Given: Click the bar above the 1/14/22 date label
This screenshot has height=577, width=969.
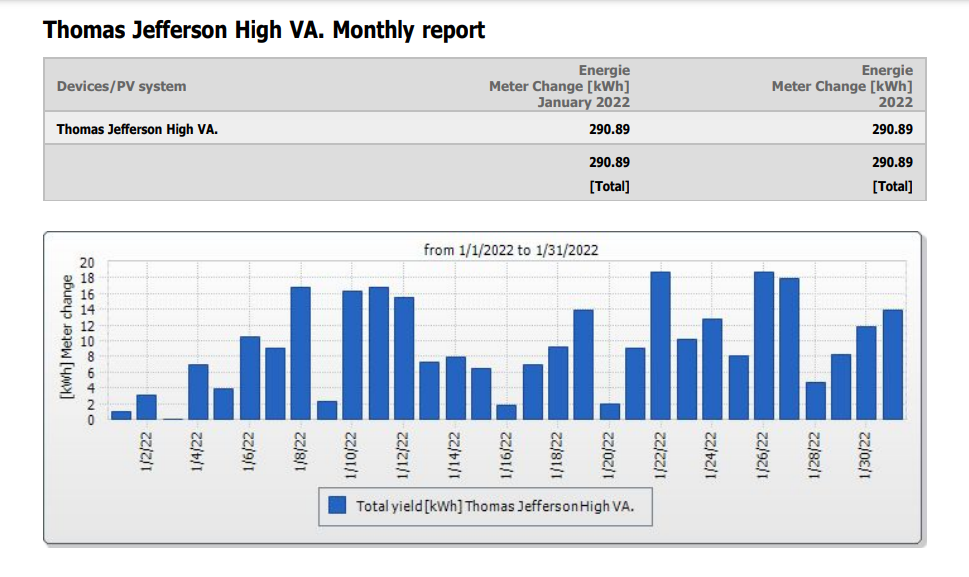Looking at the screenshot, I should 455,389.
